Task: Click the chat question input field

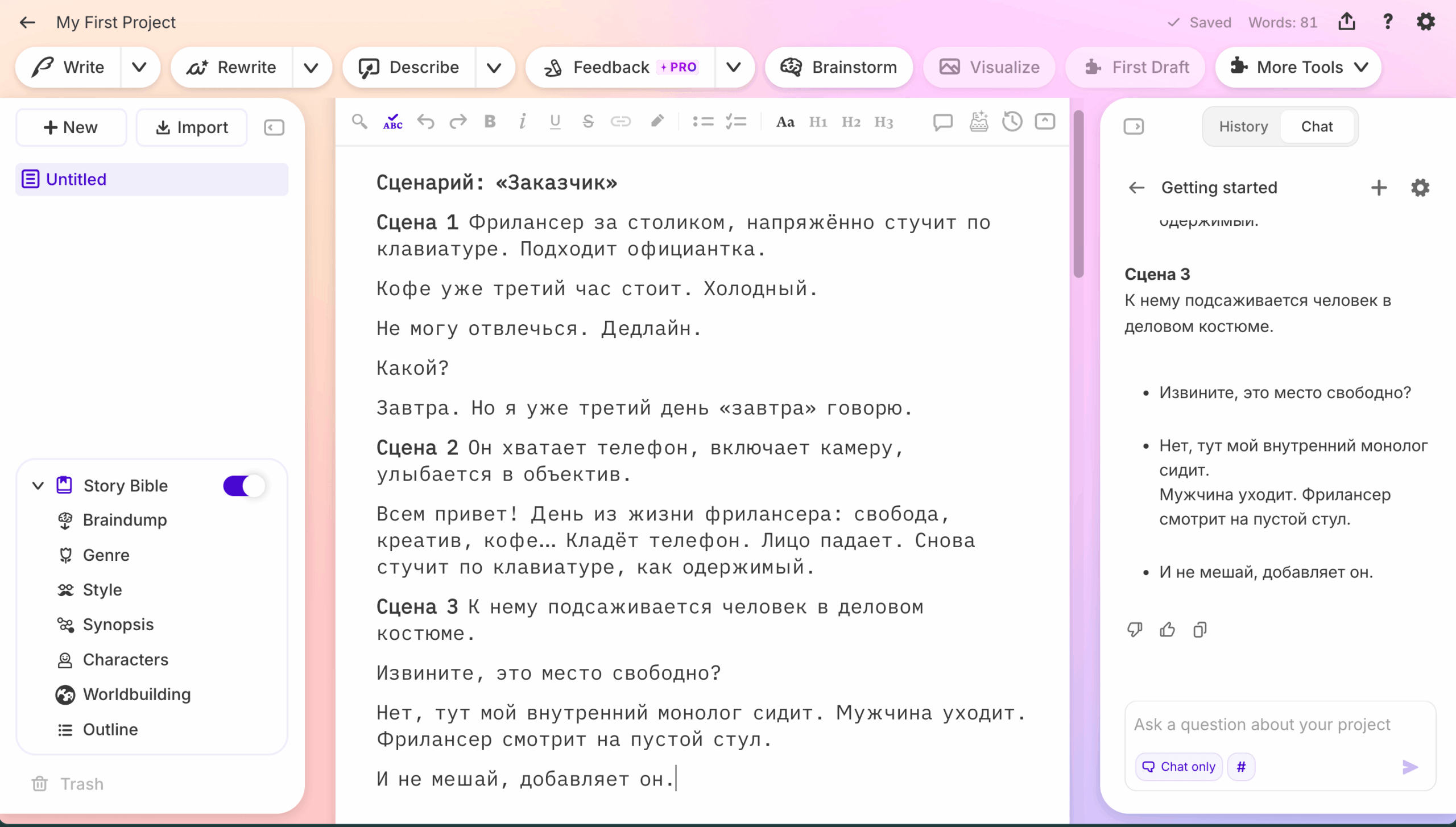Action: tap(1280, 724)
